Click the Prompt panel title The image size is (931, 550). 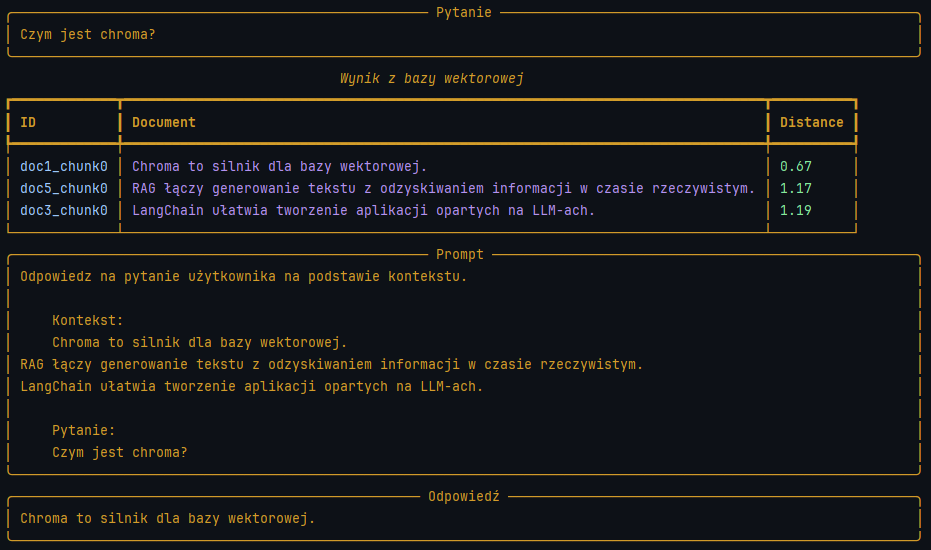click(x=460, y=255)
